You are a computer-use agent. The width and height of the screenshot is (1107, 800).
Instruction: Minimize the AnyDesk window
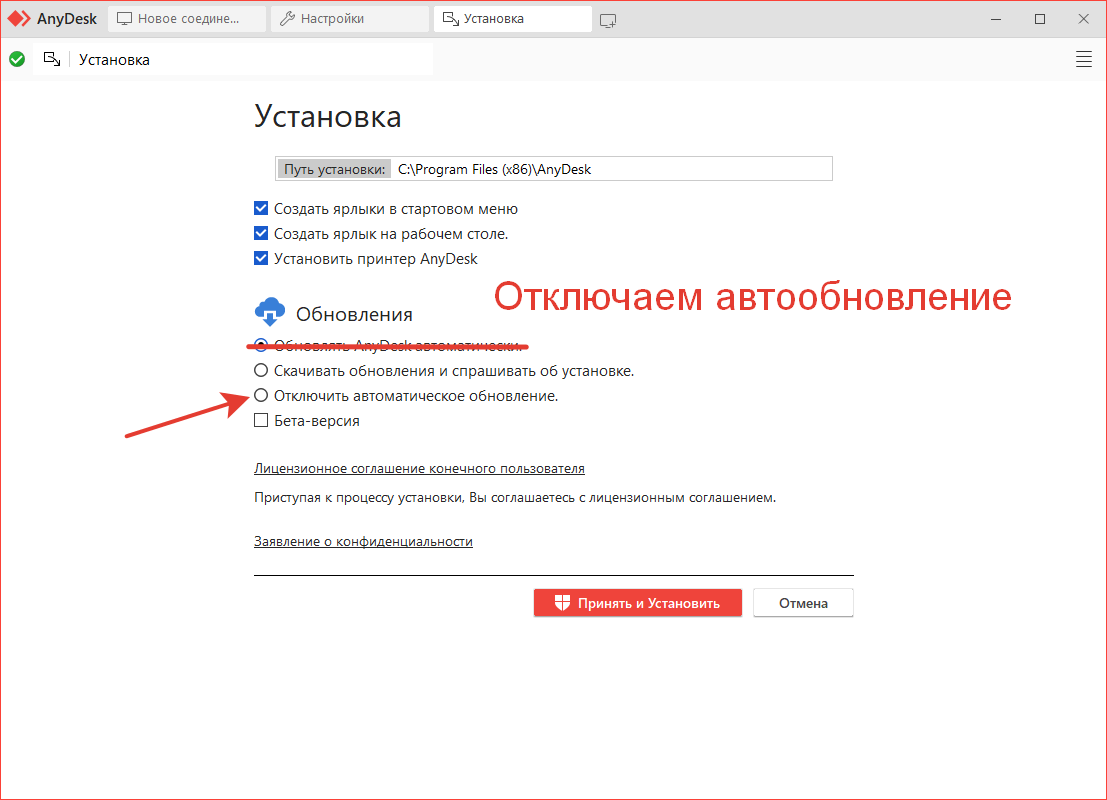(996, 19)
